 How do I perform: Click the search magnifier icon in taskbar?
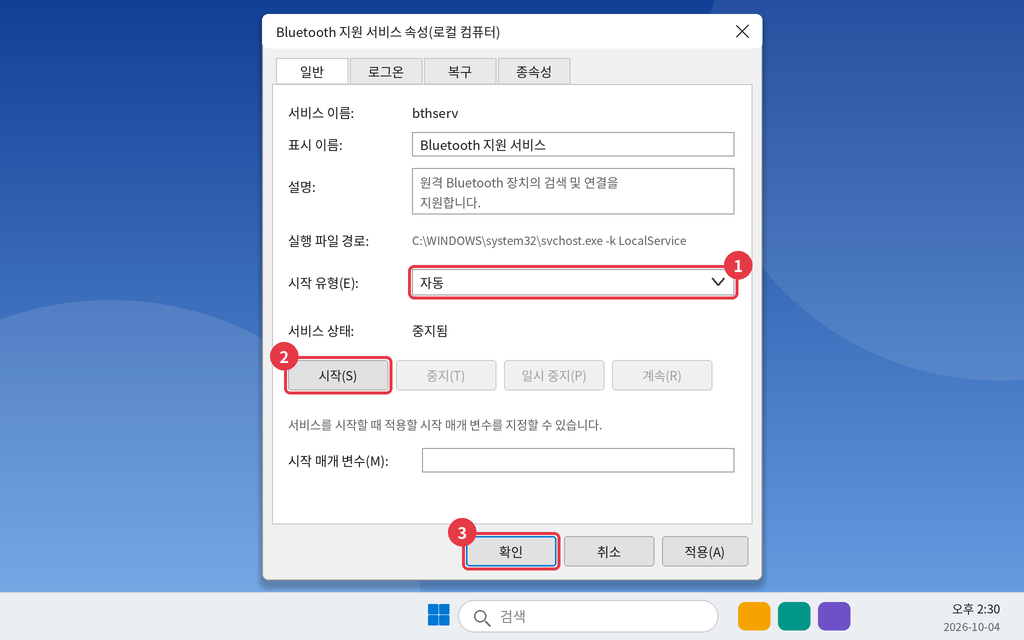point(482,617)
